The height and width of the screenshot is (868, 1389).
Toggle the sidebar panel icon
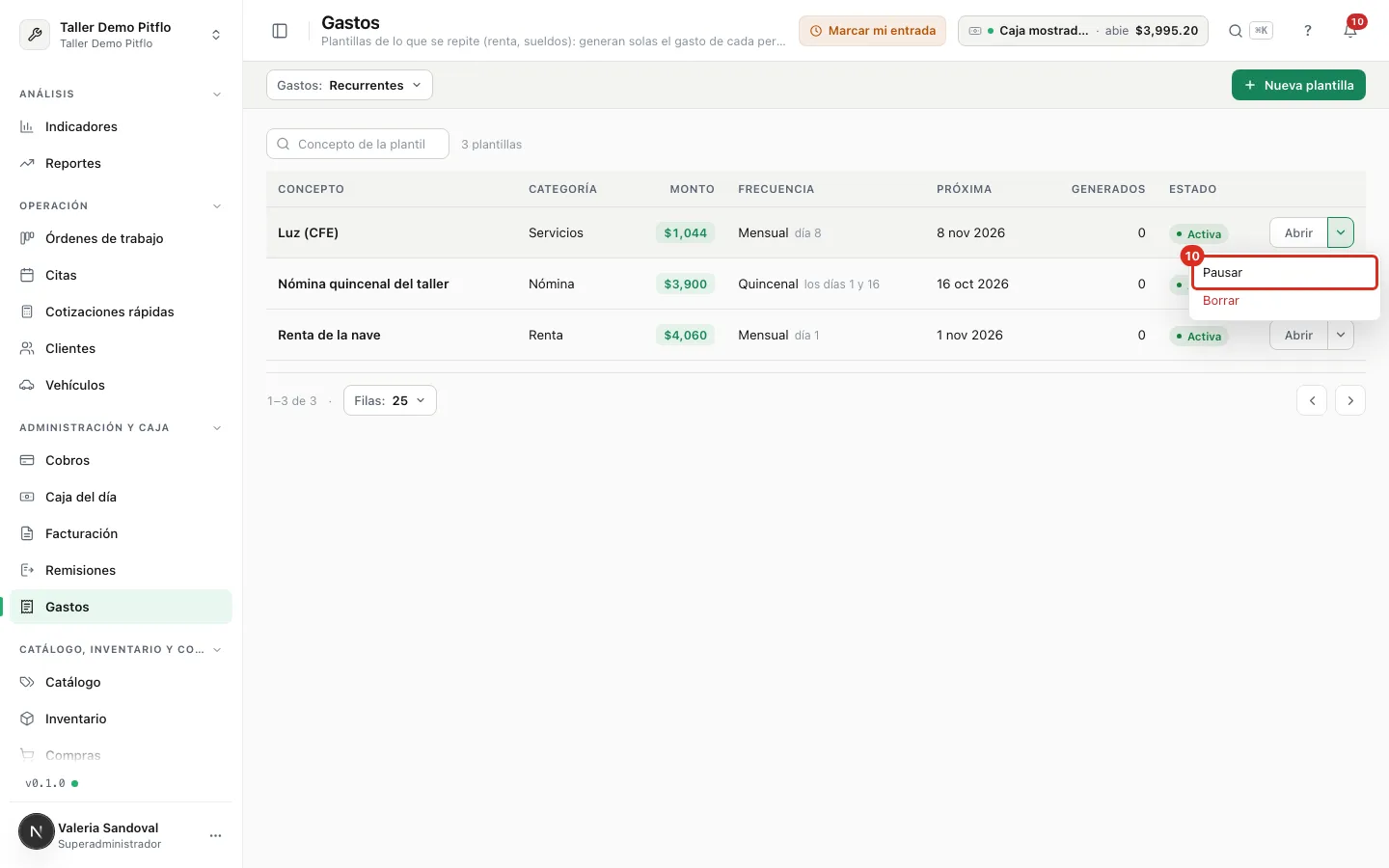coord(280,31)
